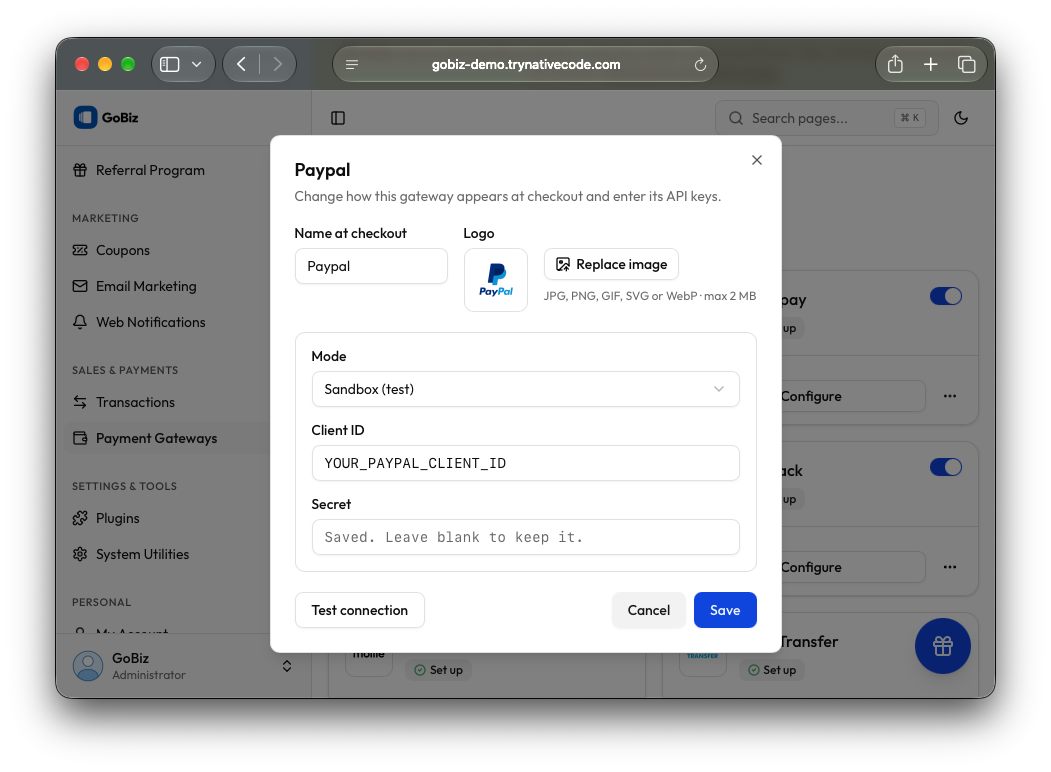Toggle the Safari sidebar button

point(170,64)
